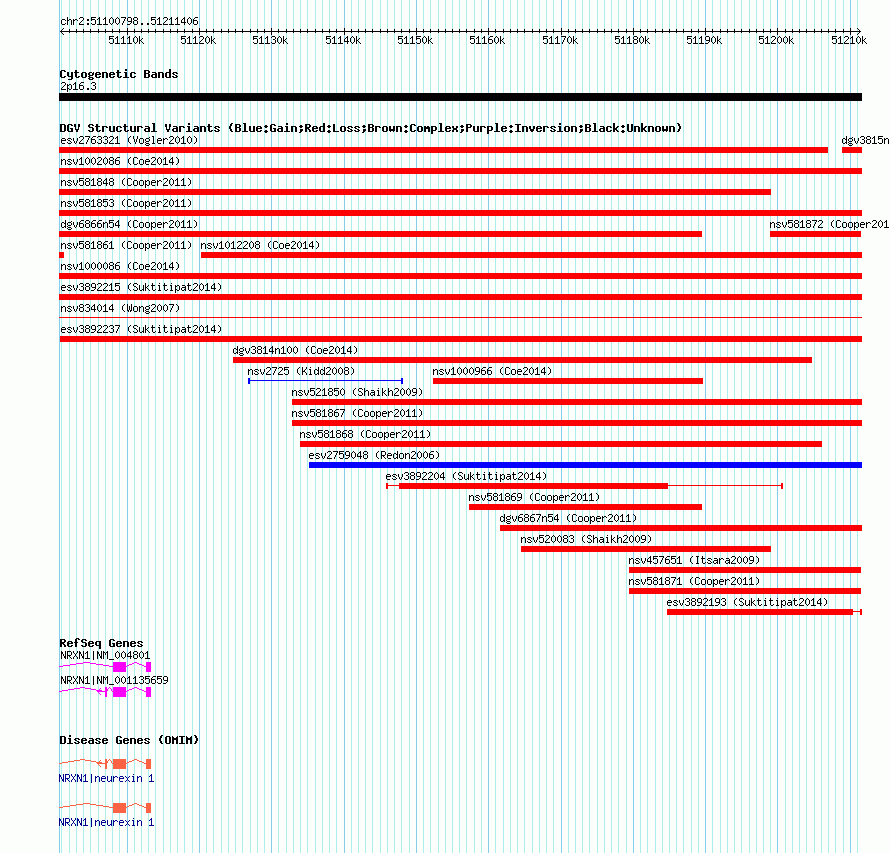Image resolution: width=890 pixels, height=853 pixels.
Task: Click the red nsv520083 loss bar
Action: pos(646,549)
